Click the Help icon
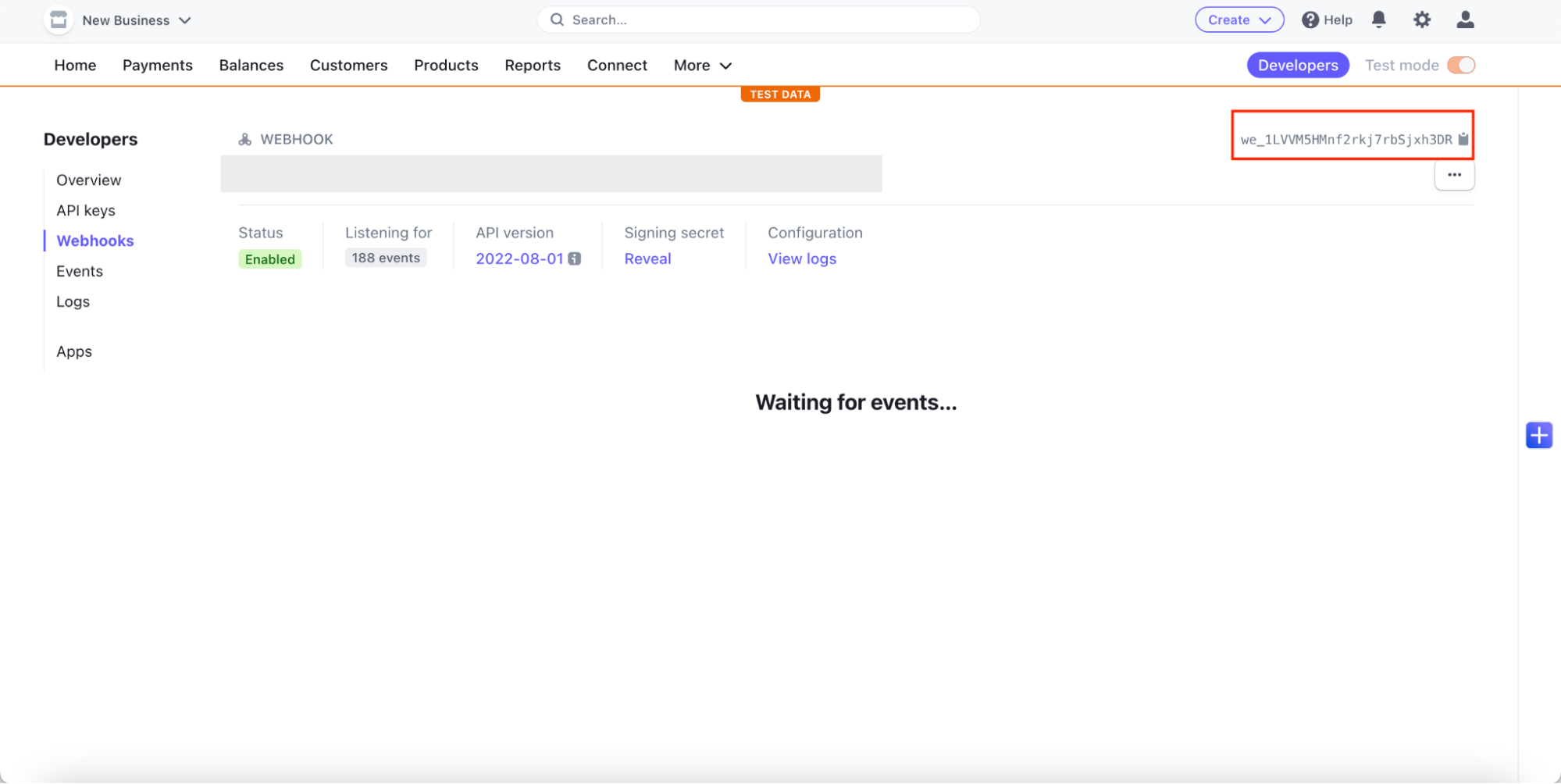Viewport: 1561px width, 784px height. click(1310, 20)
